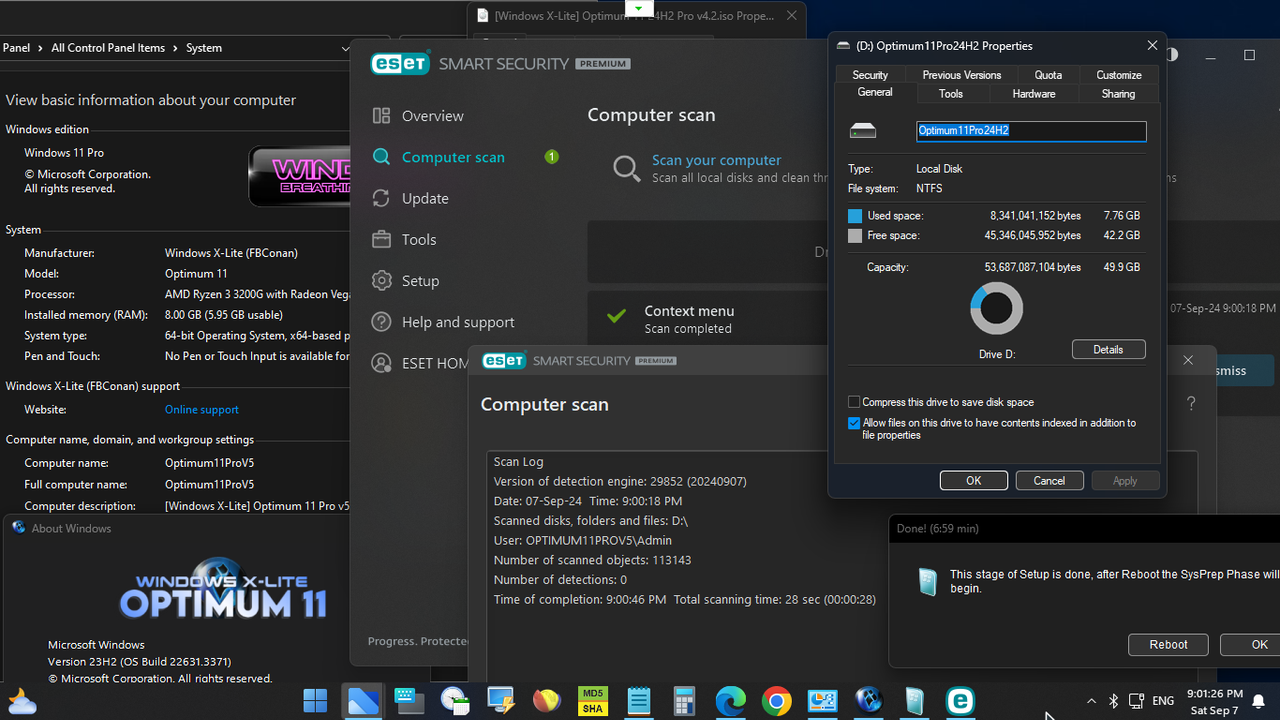Open the notification bell in taskbar

(x=1259, y=701)
